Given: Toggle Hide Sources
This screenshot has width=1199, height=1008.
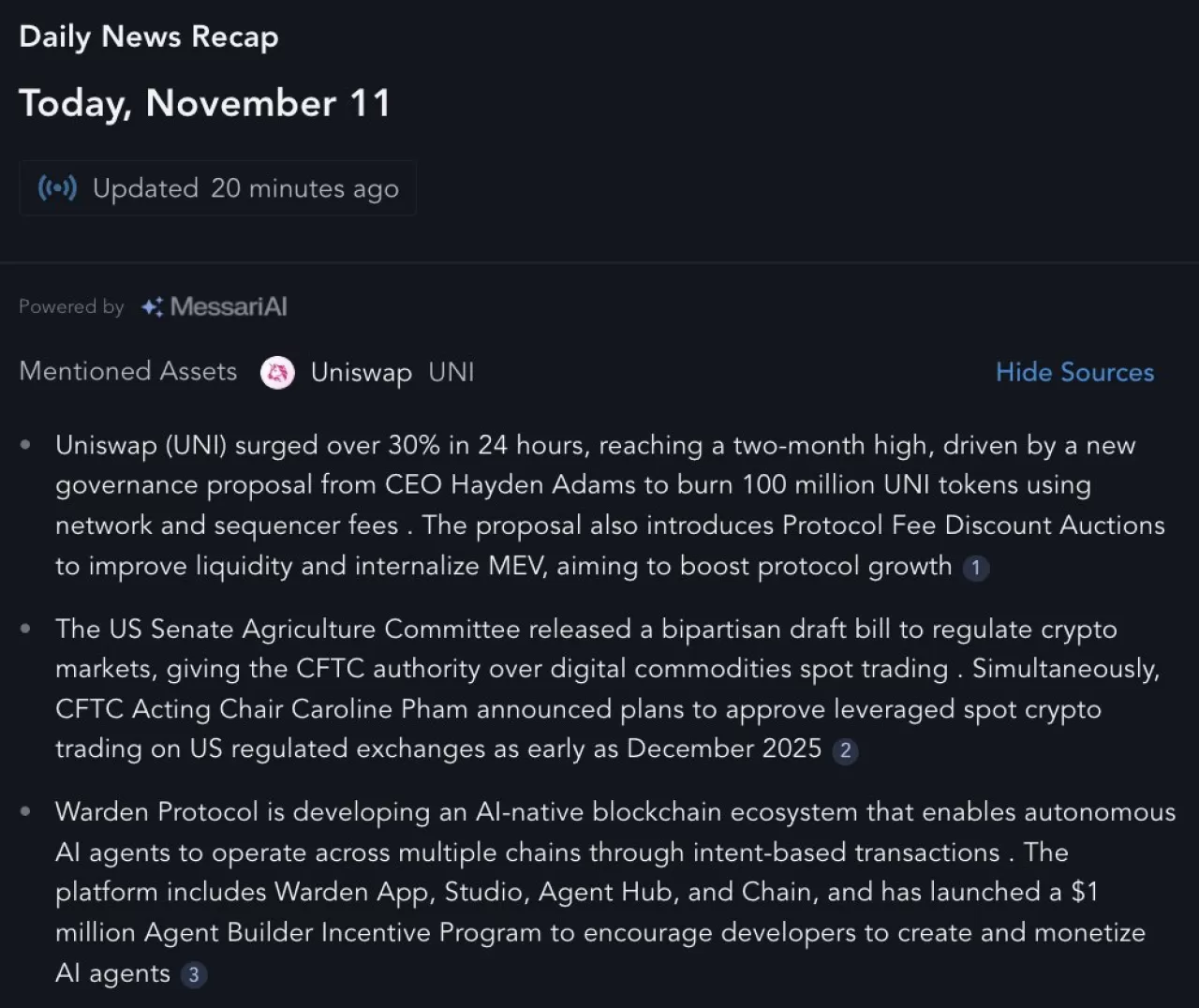Looking at the screenshot, I should (1074, 372).
